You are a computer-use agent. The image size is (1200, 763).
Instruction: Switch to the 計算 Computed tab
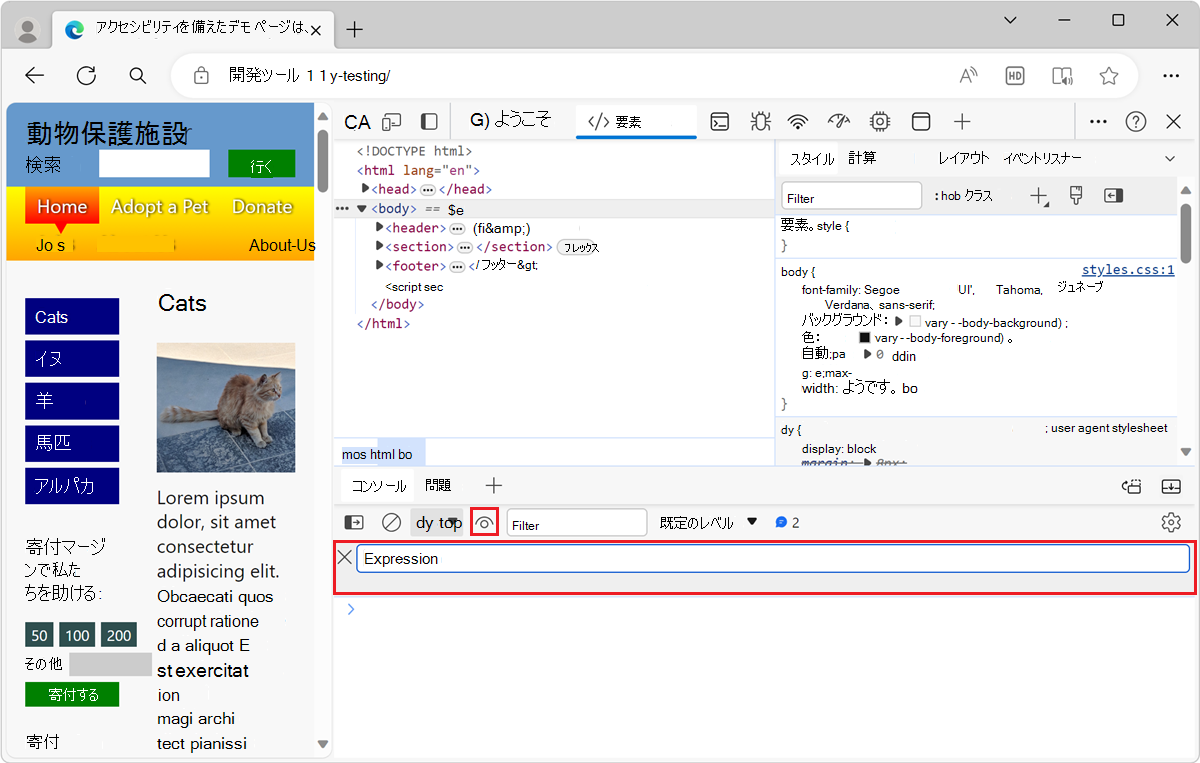coord(862,158)
